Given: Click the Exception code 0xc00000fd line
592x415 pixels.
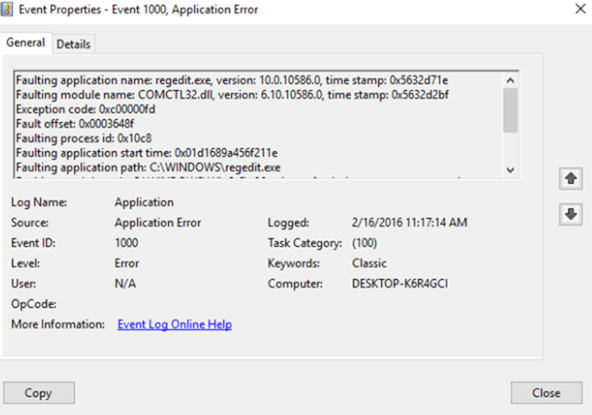Looking at the screenshot, I should point(86,110).
